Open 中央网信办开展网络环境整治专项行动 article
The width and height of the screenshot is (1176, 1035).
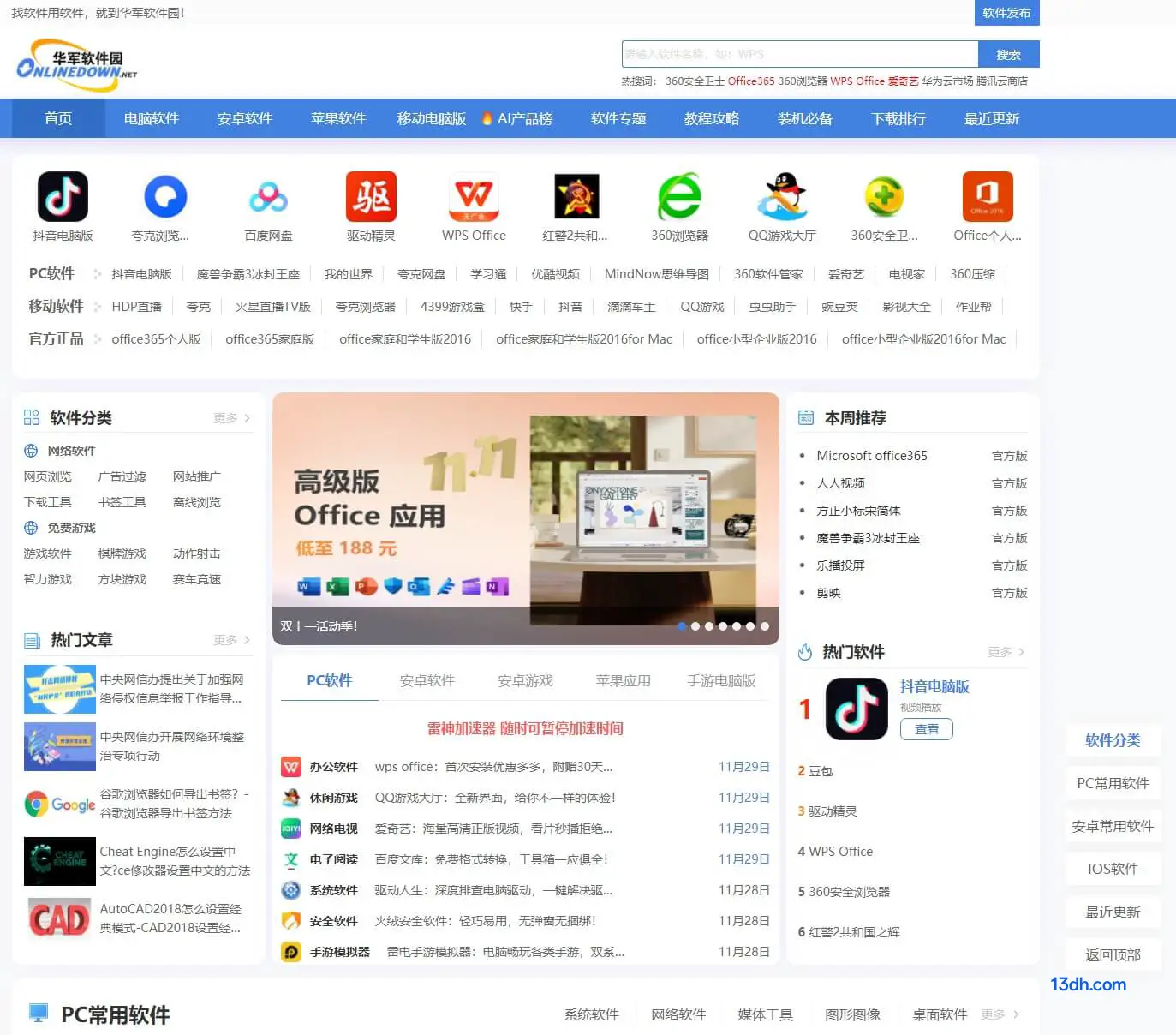(x=172, y=746)
